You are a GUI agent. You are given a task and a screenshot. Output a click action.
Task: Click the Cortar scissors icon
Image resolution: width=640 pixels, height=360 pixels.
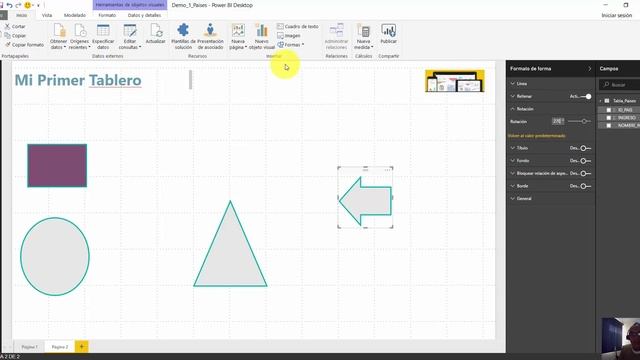(7, 26)
